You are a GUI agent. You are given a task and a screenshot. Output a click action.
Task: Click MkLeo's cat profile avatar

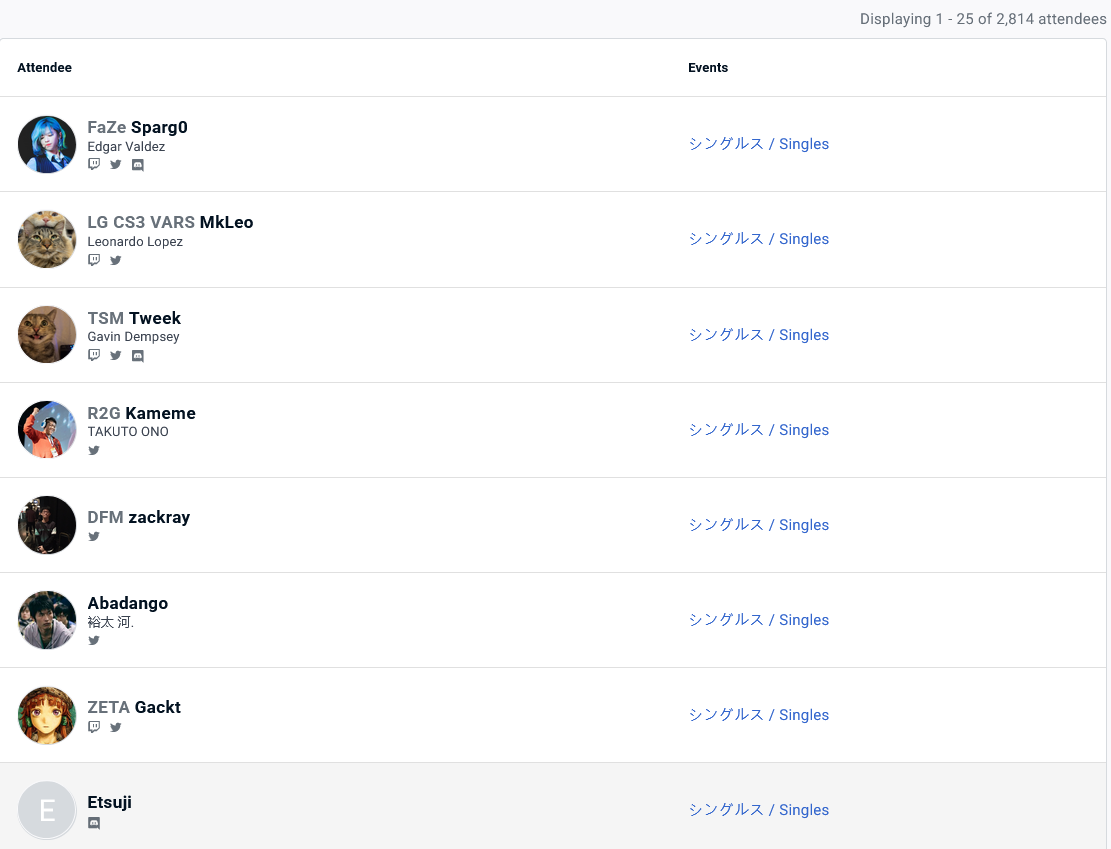47,240
